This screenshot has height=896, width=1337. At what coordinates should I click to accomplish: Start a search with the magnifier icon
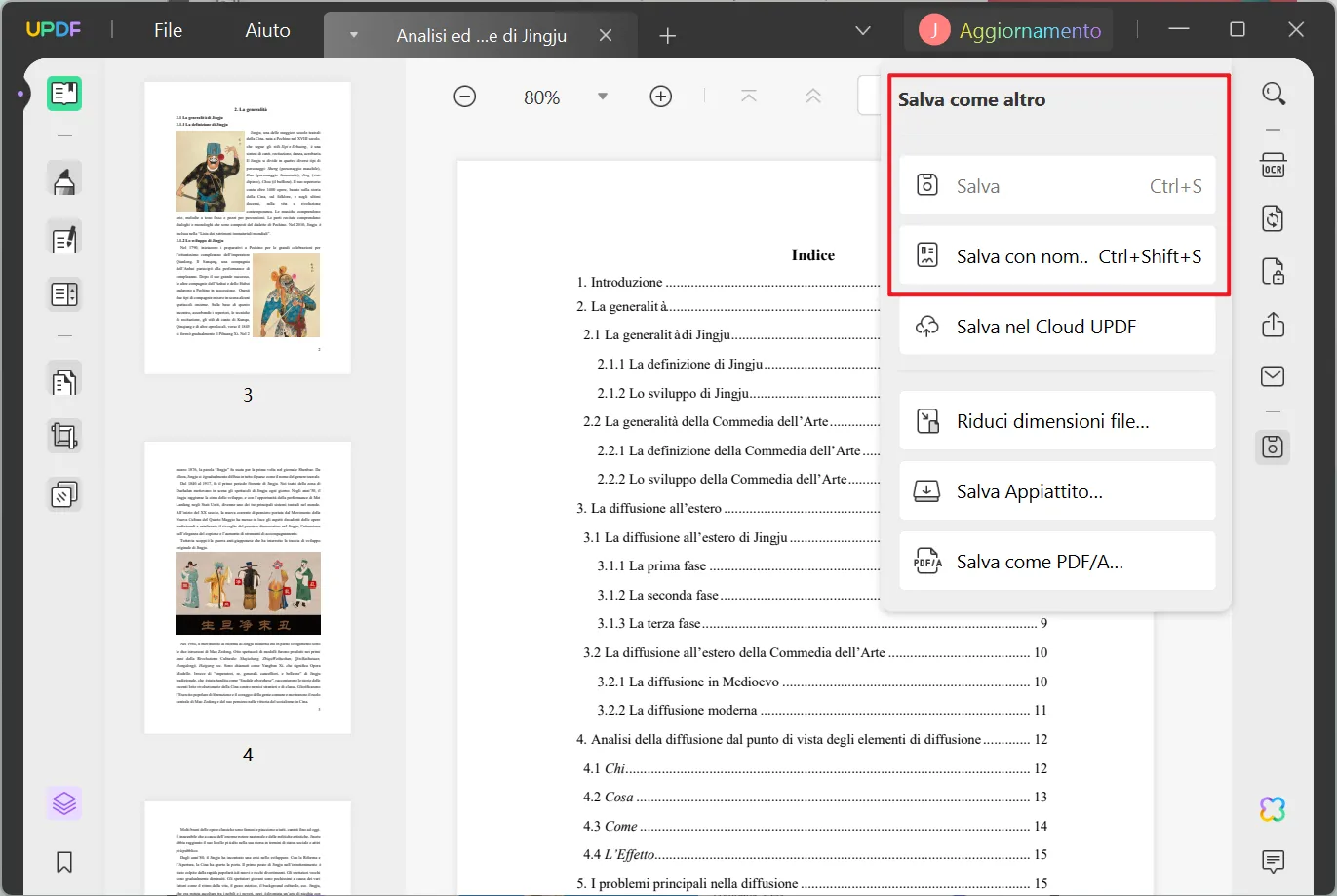tap(1274, 94)
